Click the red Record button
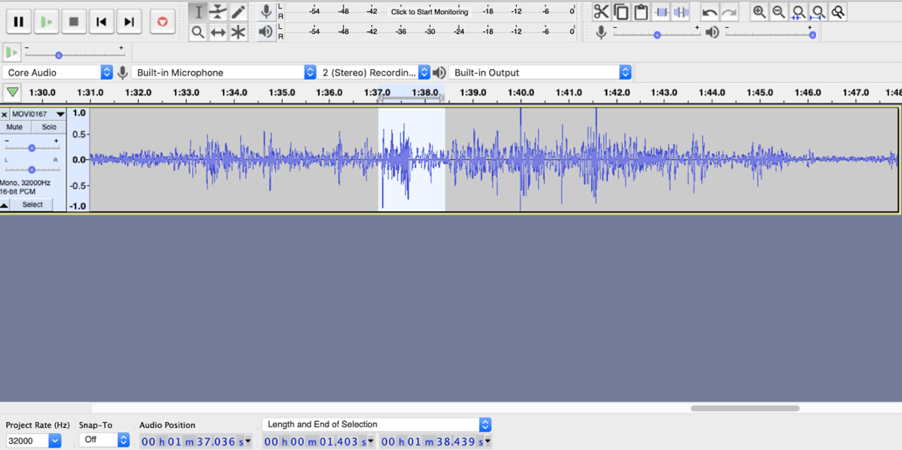 162,21
